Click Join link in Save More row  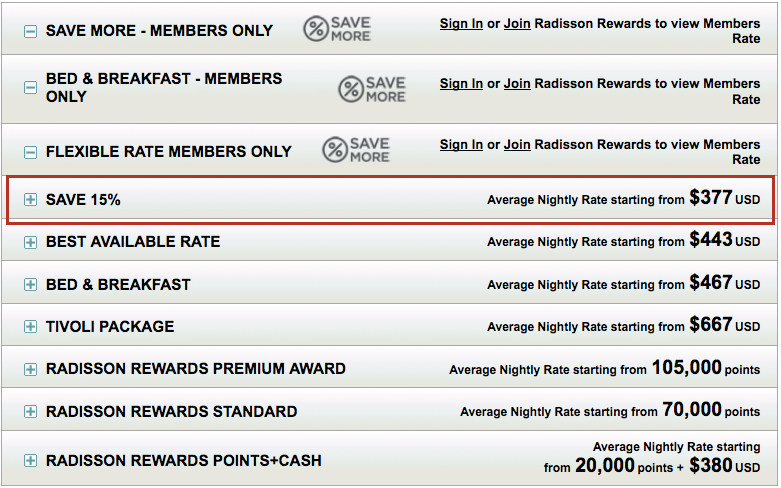[x=517, y=23]
